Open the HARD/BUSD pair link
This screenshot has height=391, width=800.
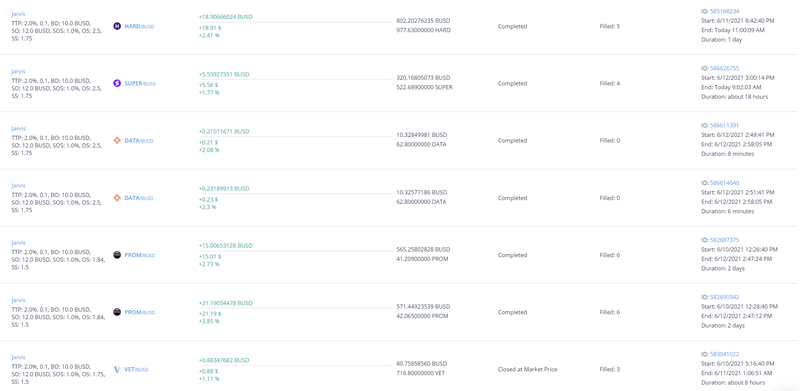[139, 26]
